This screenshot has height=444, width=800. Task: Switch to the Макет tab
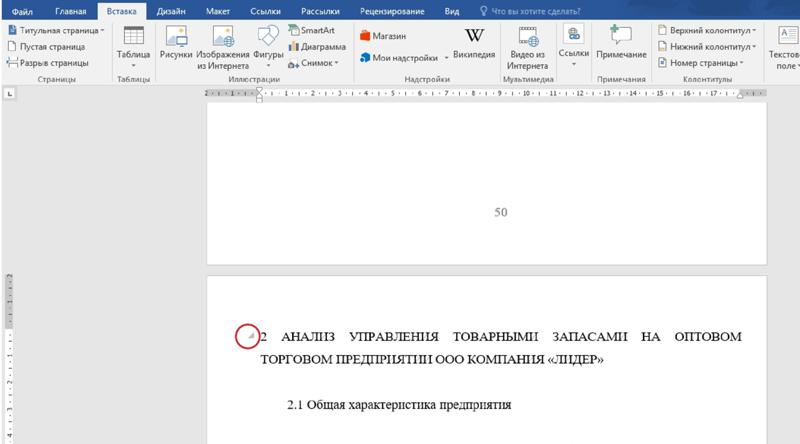218,11
